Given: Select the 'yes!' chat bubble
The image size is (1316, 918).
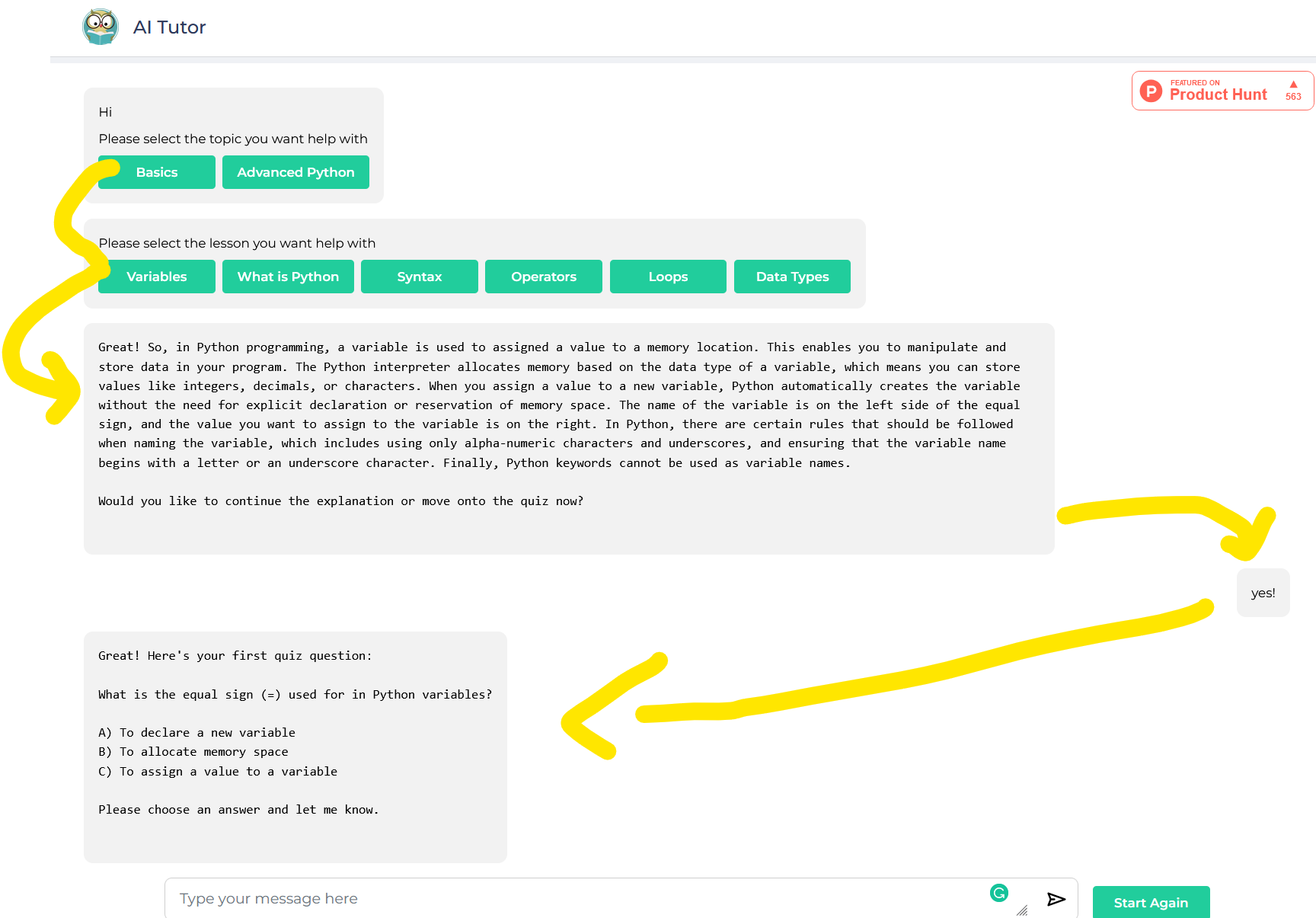Looking at the screenshot, I should (1263, 592).
